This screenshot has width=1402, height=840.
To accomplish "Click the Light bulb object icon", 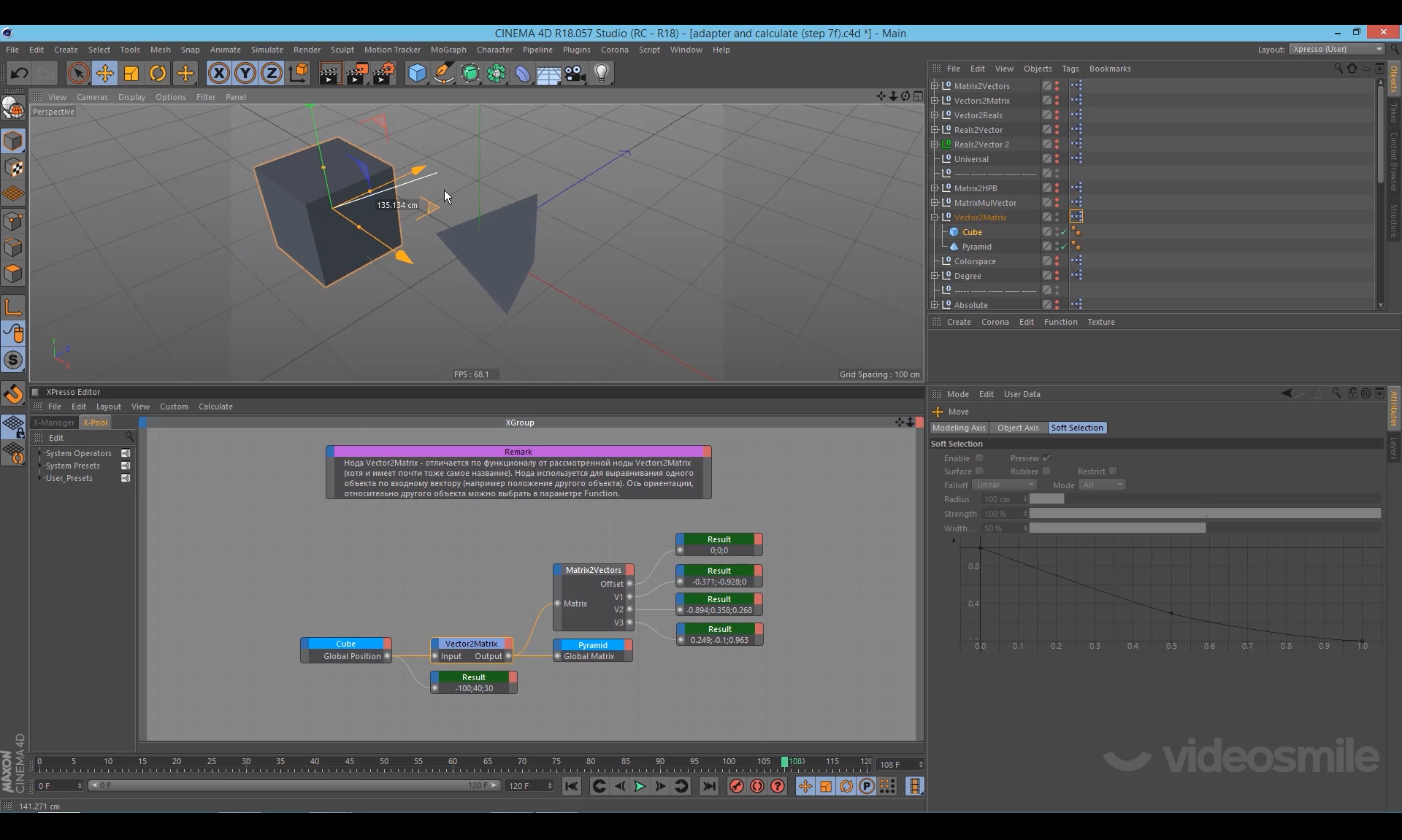I will [602, 73].
